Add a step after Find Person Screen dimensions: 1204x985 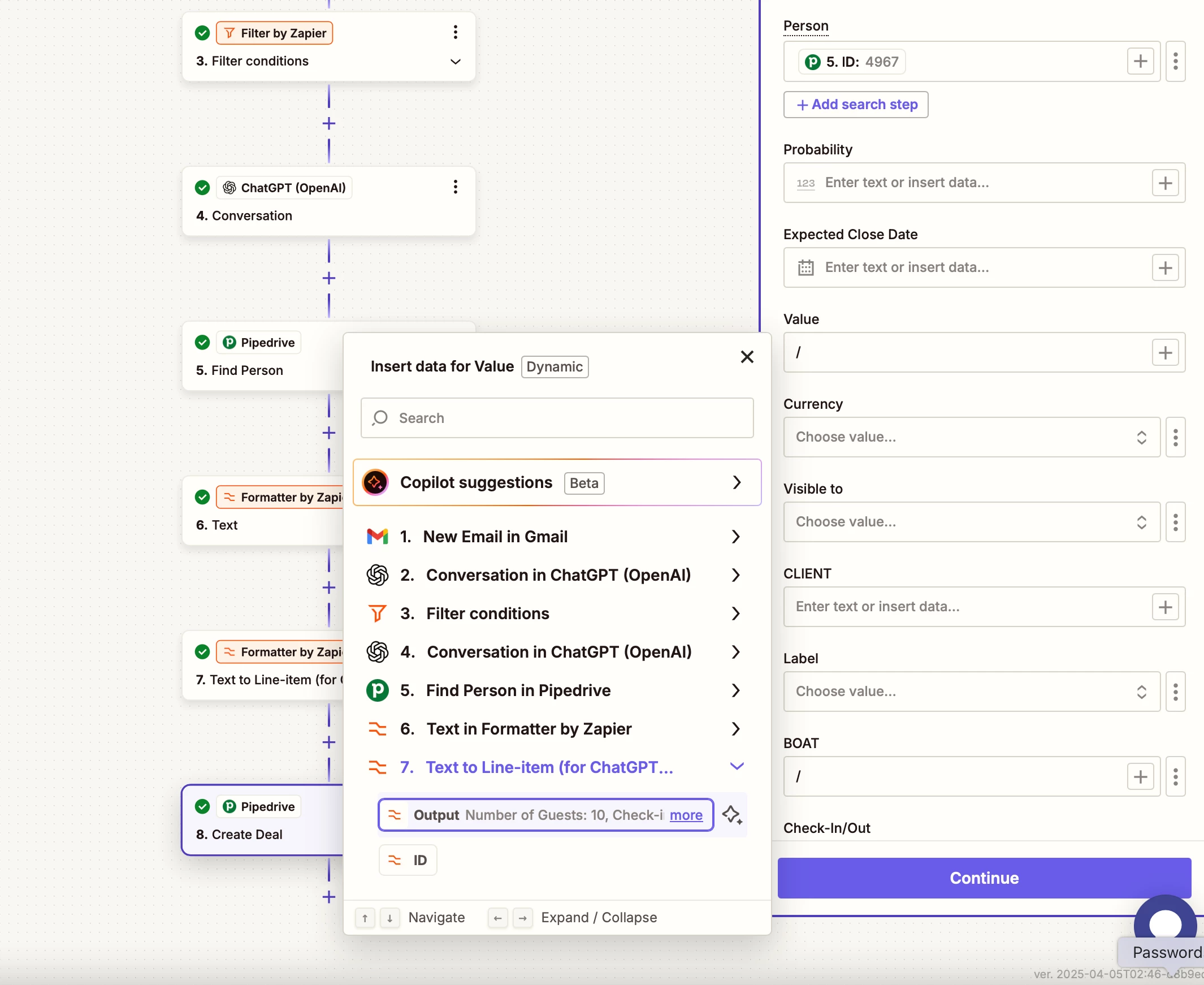[x=329, y=433]
